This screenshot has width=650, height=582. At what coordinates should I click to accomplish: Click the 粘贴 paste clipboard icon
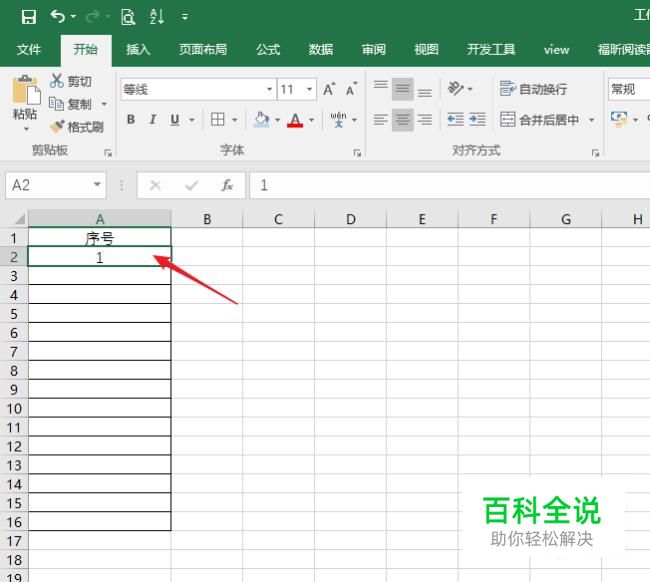pos(26,90)
